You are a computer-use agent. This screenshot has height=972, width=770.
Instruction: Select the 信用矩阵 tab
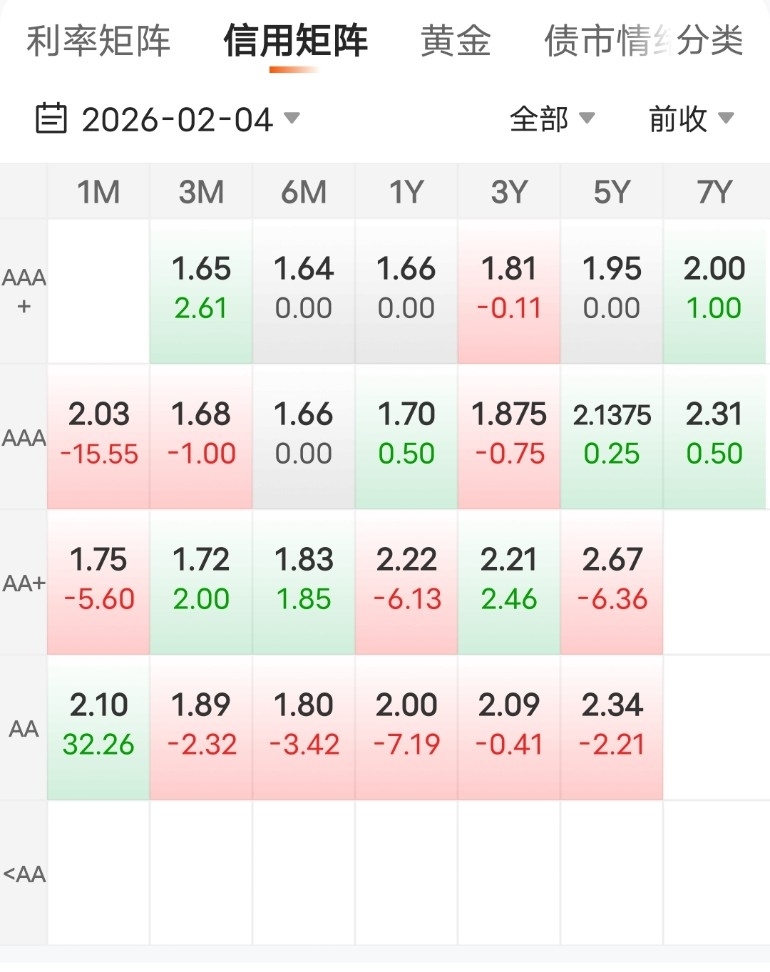(x=295, y=41)
